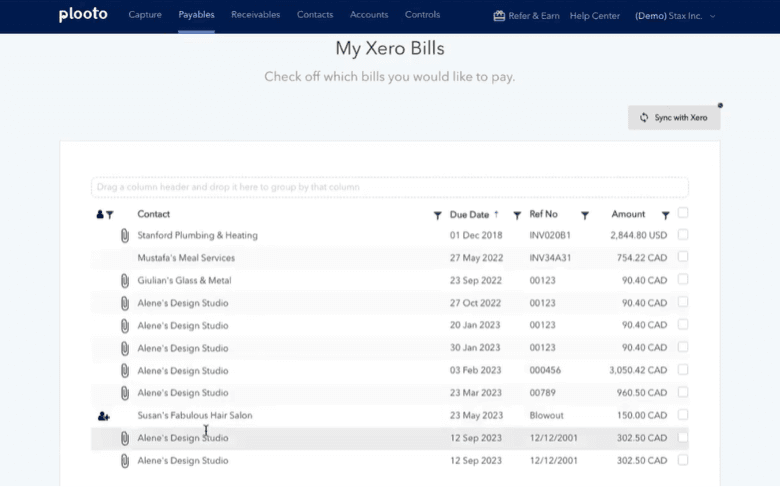Expand the (Demo) Stax Inc. account dropdown

675,16
